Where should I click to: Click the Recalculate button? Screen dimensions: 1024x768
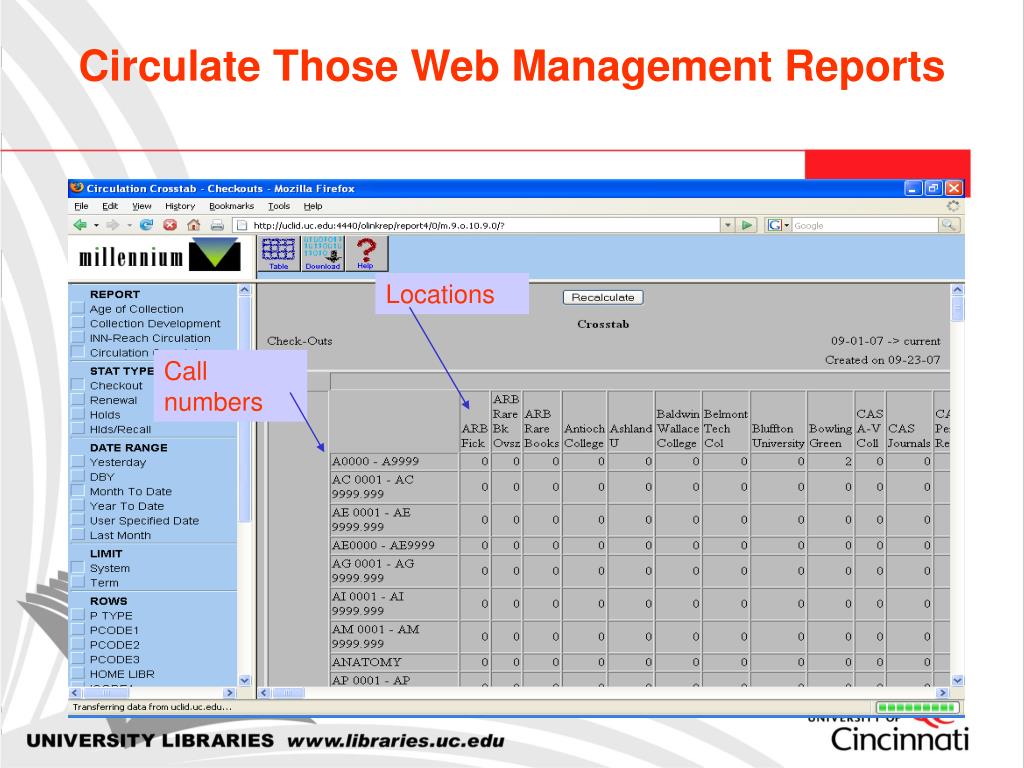(603, 297)
